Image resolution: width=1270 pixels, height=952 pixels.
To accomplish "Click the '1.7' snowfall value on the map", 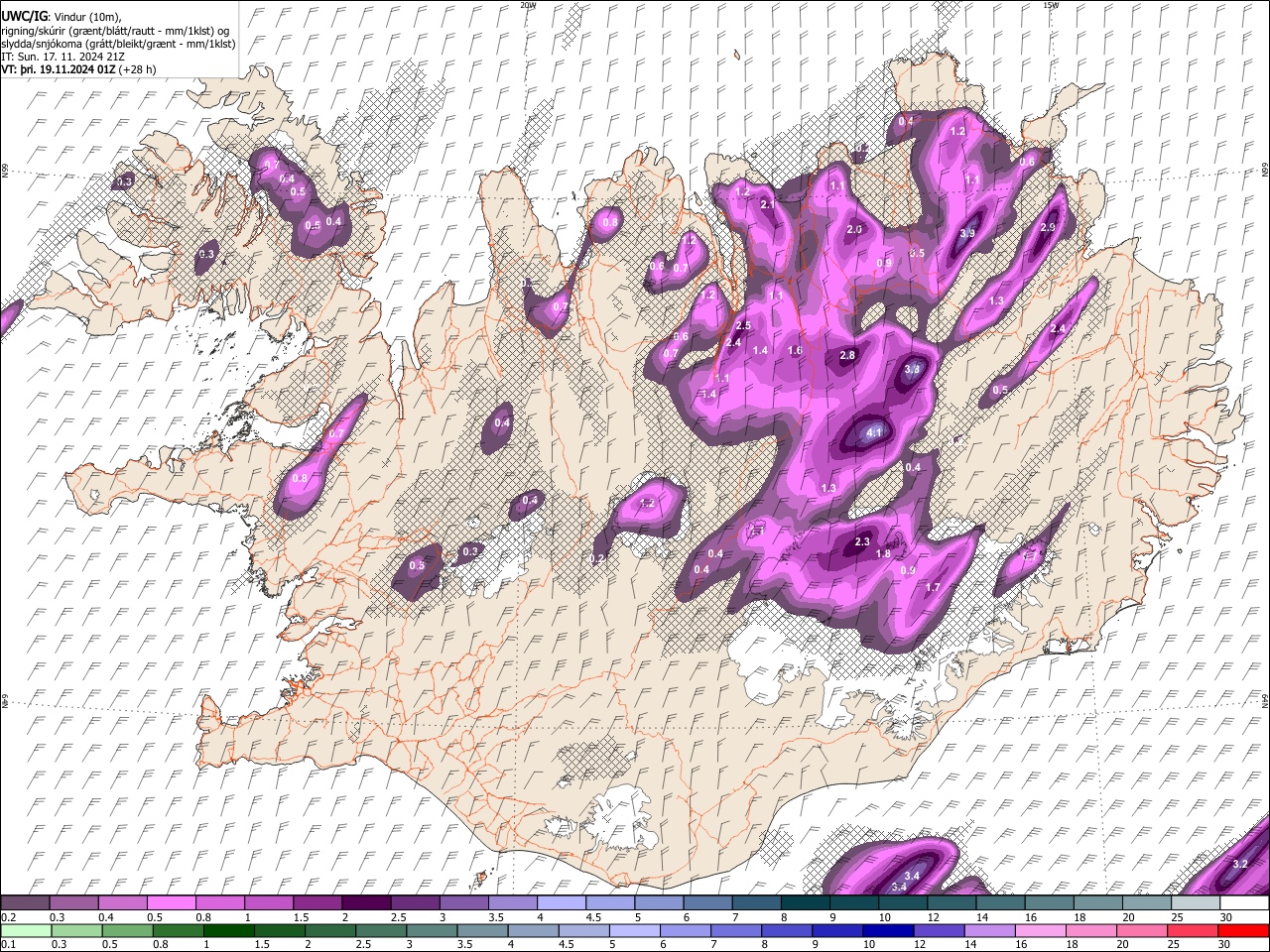I will coord(933,588).
